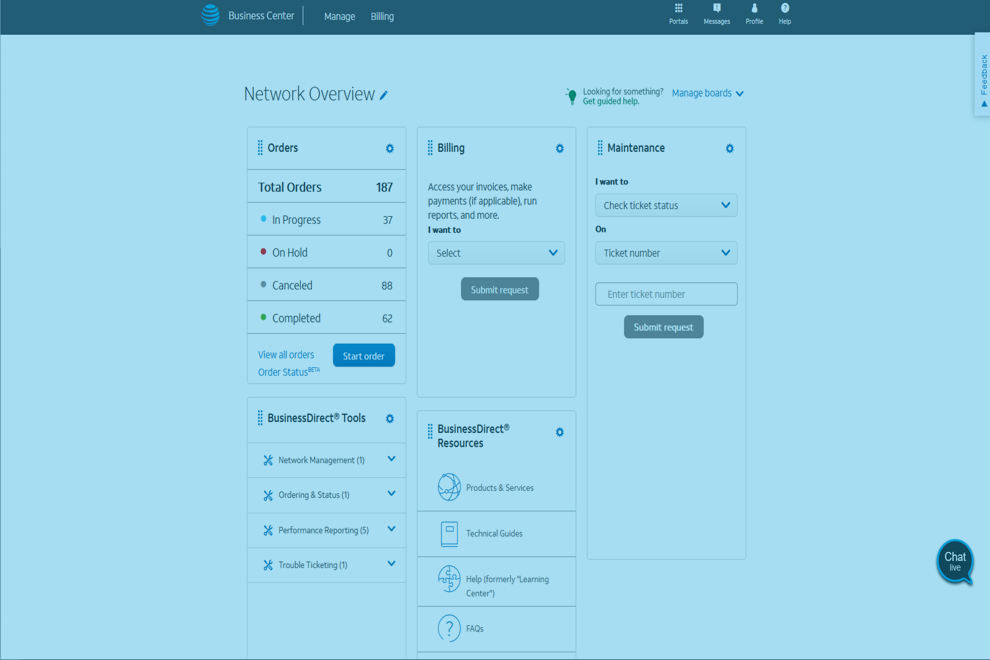Grab the Maintenance widget drag handle
The height and width of the screenshot is (660, 990).
[600, 148]
